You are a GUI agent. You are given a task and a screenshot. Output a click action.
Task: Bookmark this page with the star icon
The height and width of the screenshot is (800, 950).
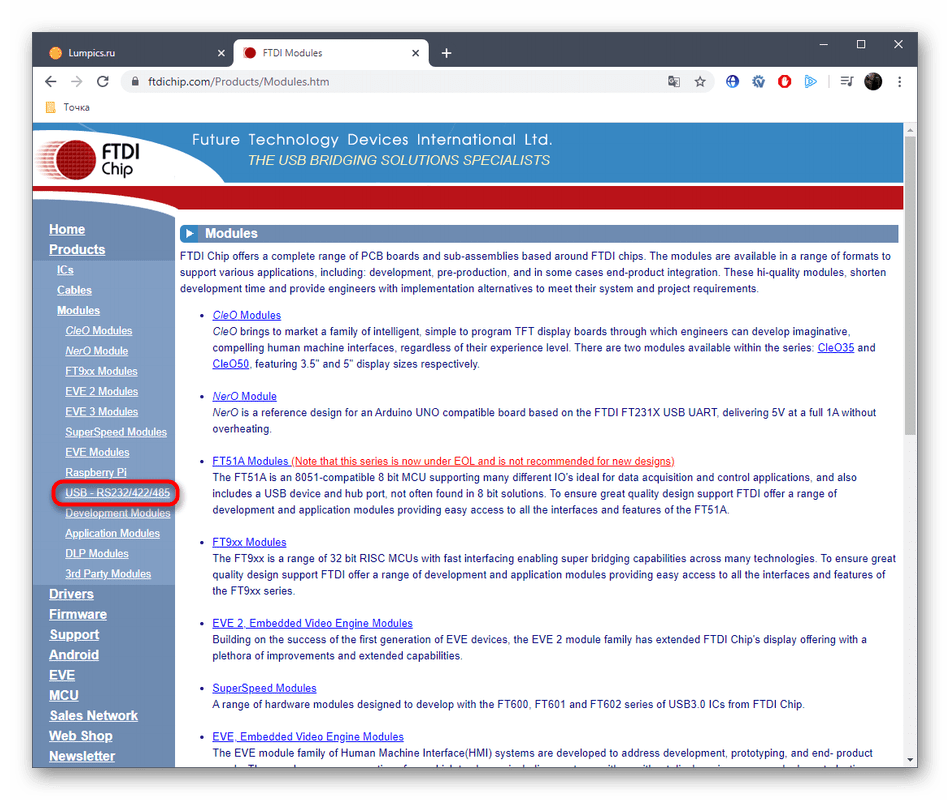click(x=700, y=82)
